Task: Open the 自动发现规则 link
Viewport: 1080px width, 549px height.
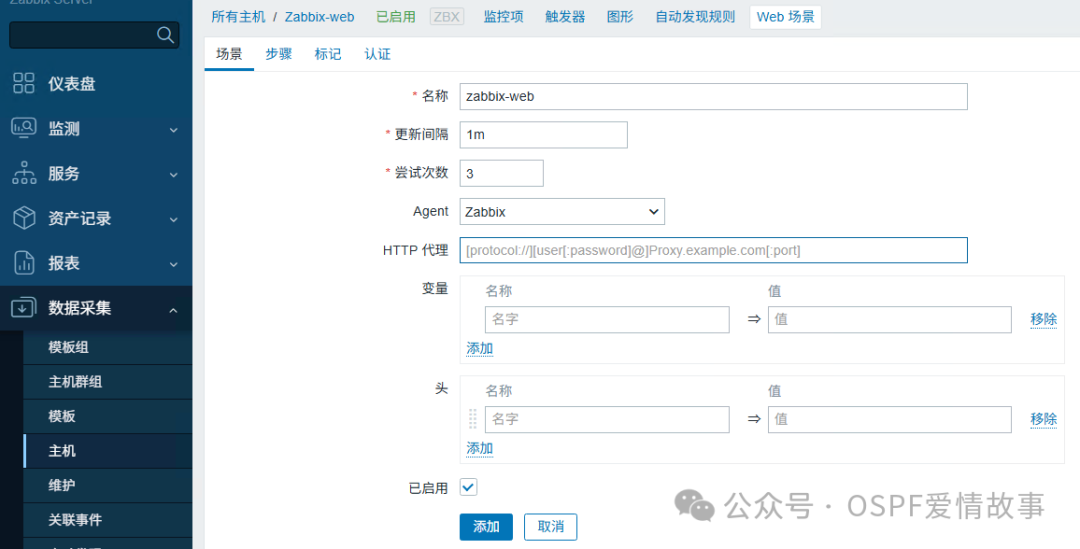Action: point(695,17)
